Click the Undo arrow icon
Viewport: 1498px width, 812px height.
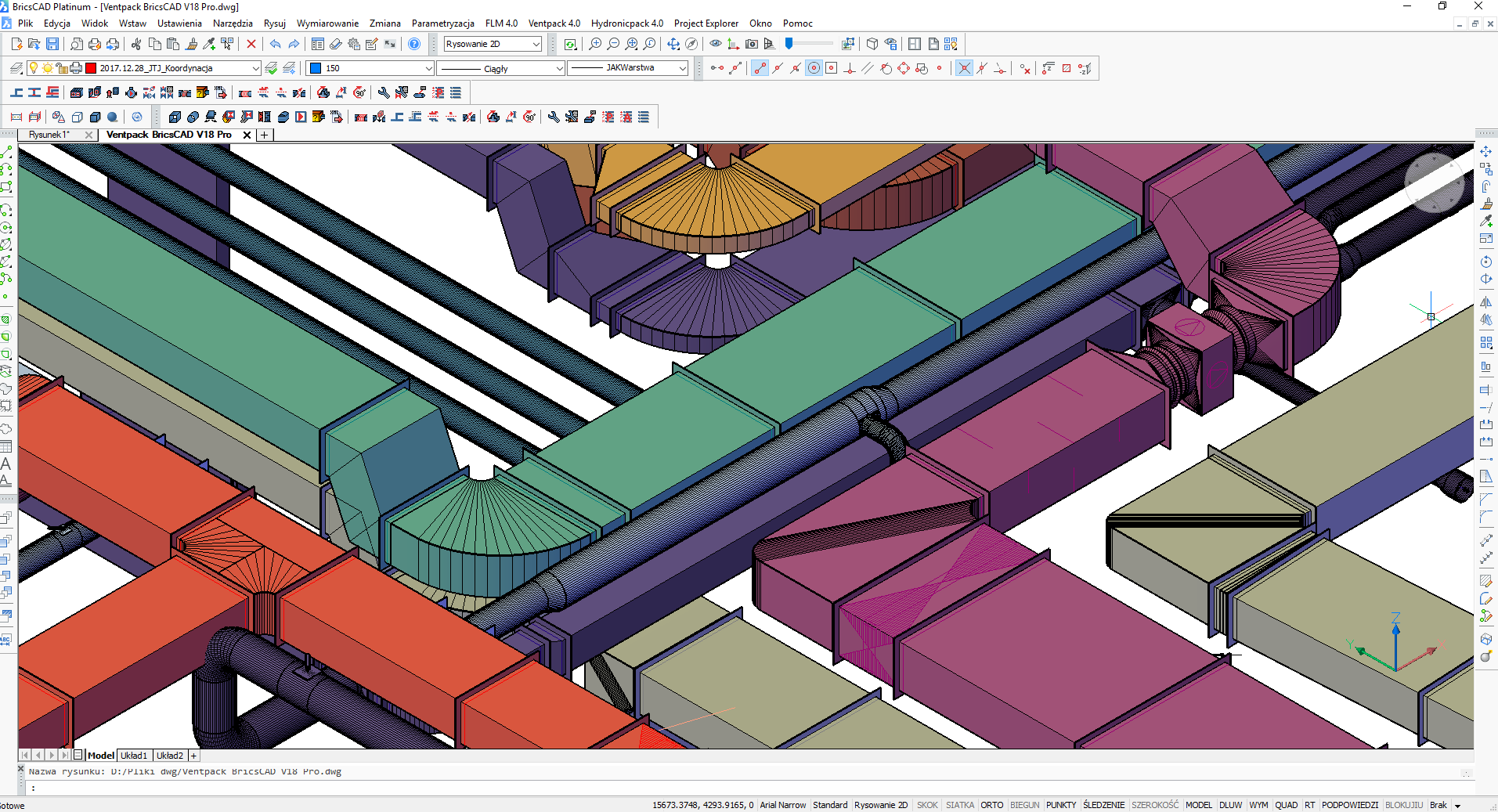(275, 44)
